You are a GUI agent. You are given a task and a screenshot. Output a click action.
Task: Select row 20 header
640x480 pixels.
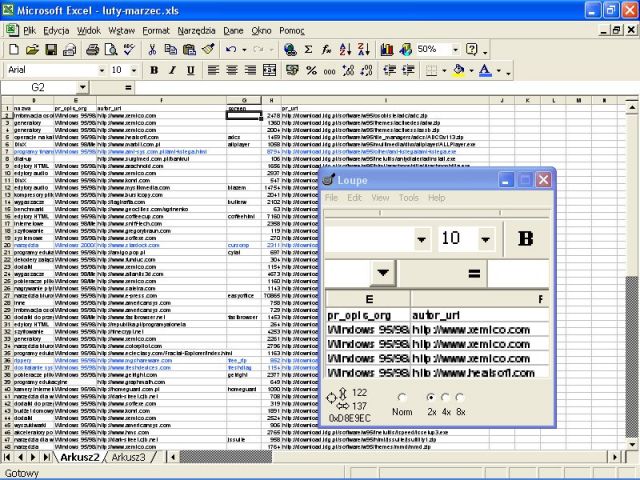(x=7, y=245)
